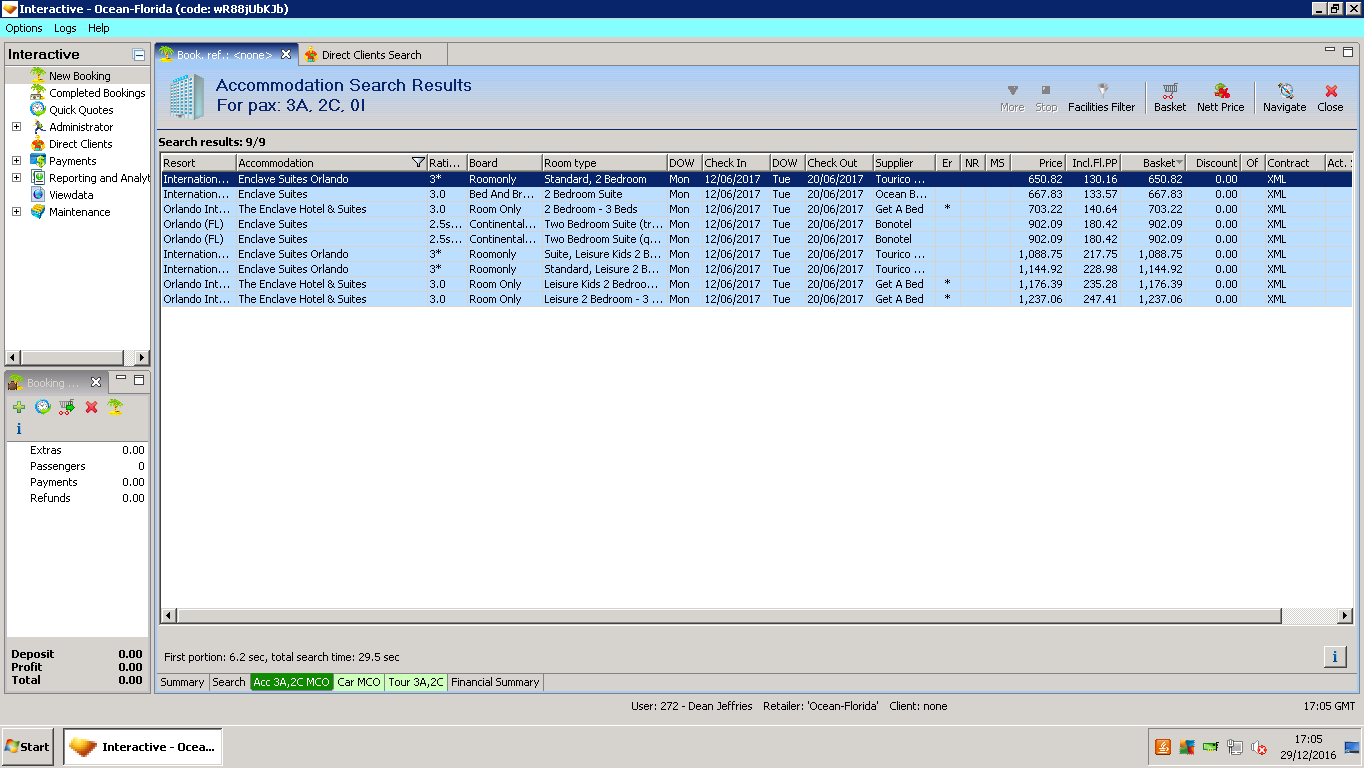1364x768 pixels.
Task: Click the muted volume tray icon
Action: coord(1259,747)
